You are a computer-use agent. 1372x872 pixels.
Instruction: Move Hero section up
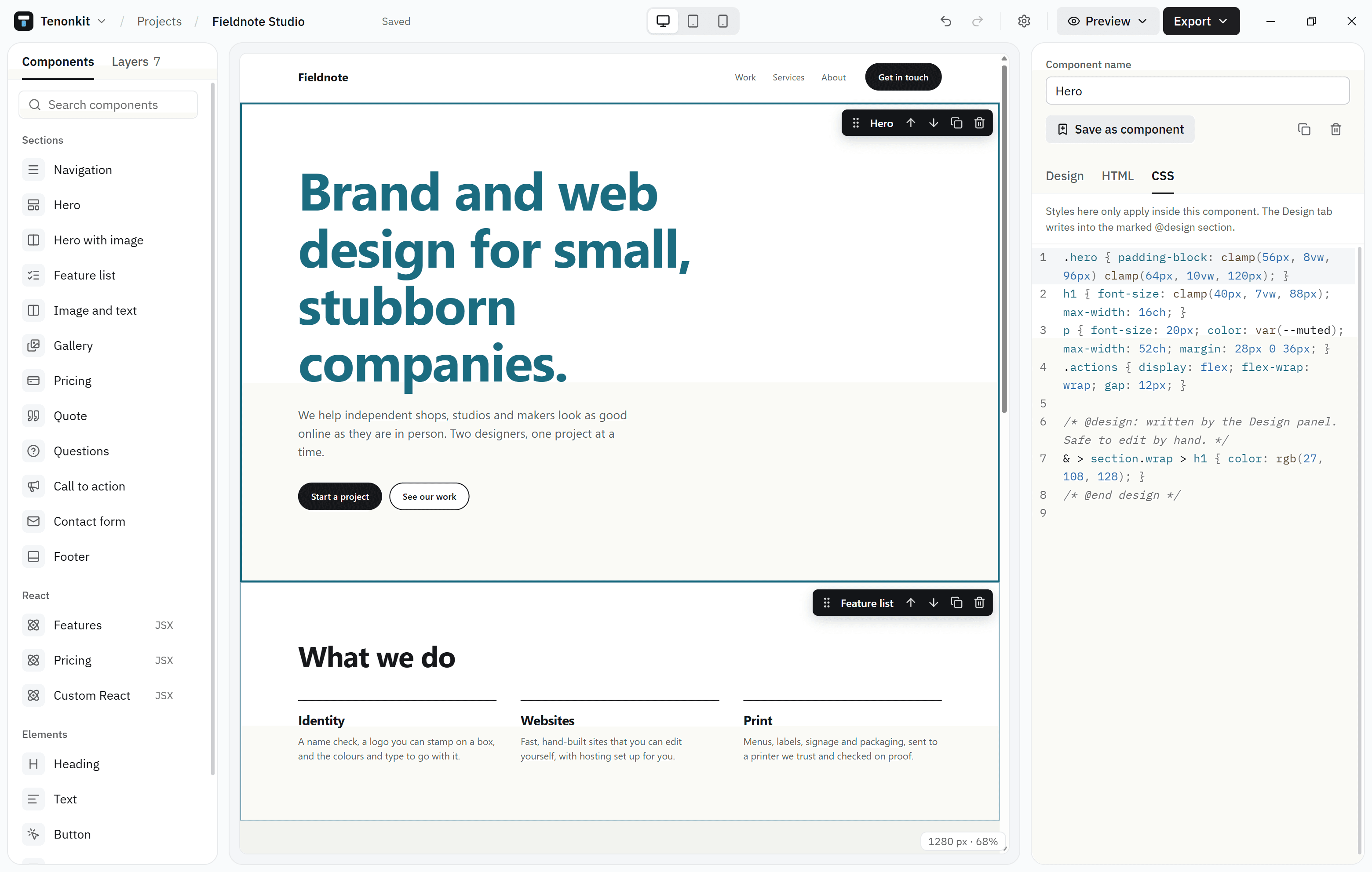click(910, 123)
